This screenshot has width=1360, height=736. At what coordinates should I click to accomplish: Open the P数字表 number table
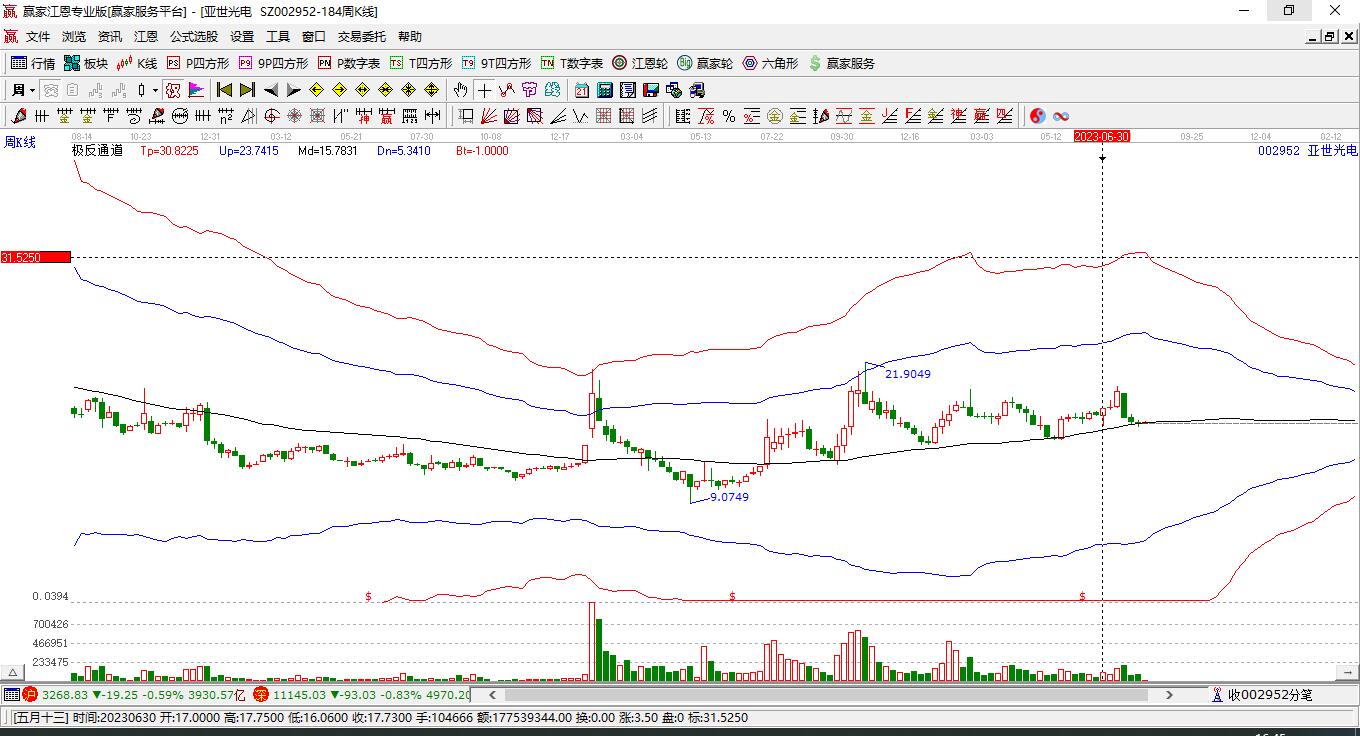pyautogui.click(x=349, y=63)
